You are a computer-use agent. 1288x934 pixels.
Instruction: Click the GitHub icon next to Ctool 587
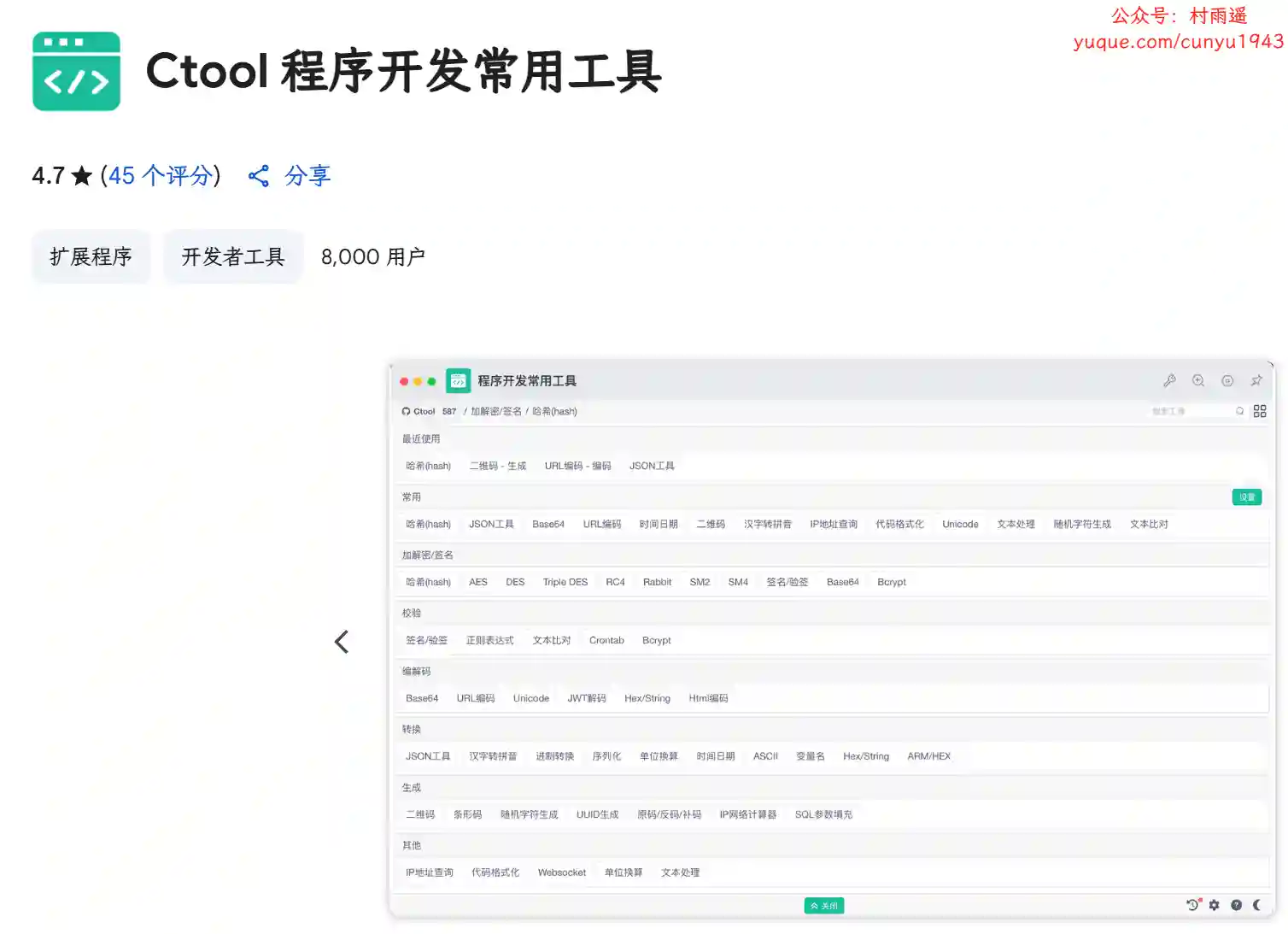coord(406,411)
